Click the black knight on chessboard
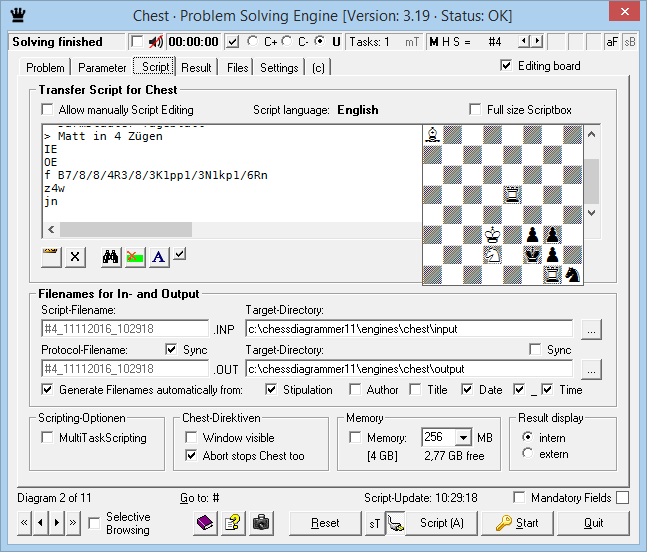Viewport: 647px width, 552px height. [x=572, y=274]
